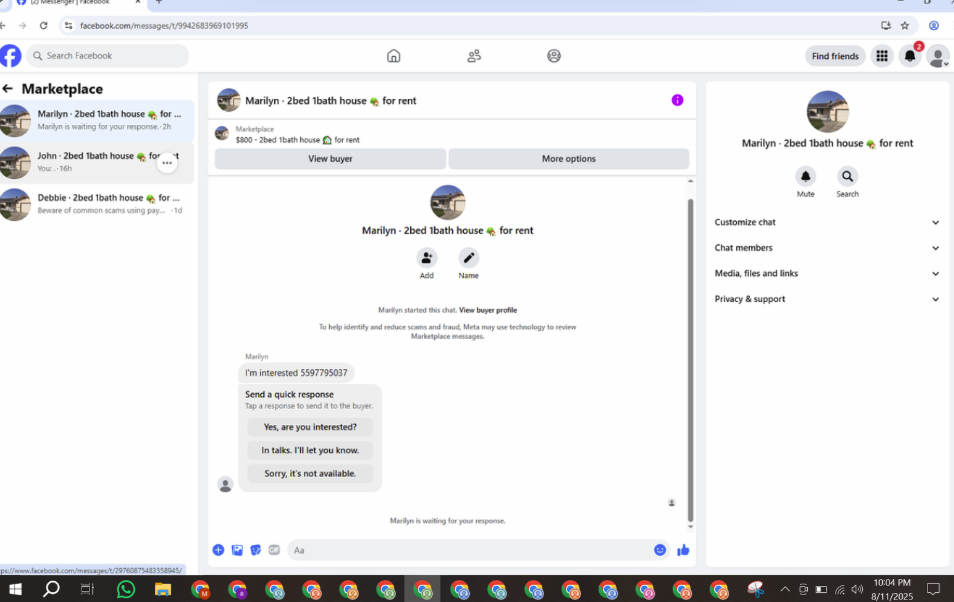Image resolution: width=954 pixels, height=602 pixels.
Task: Open the purple conversation info icon
Action: coord(677,100)
